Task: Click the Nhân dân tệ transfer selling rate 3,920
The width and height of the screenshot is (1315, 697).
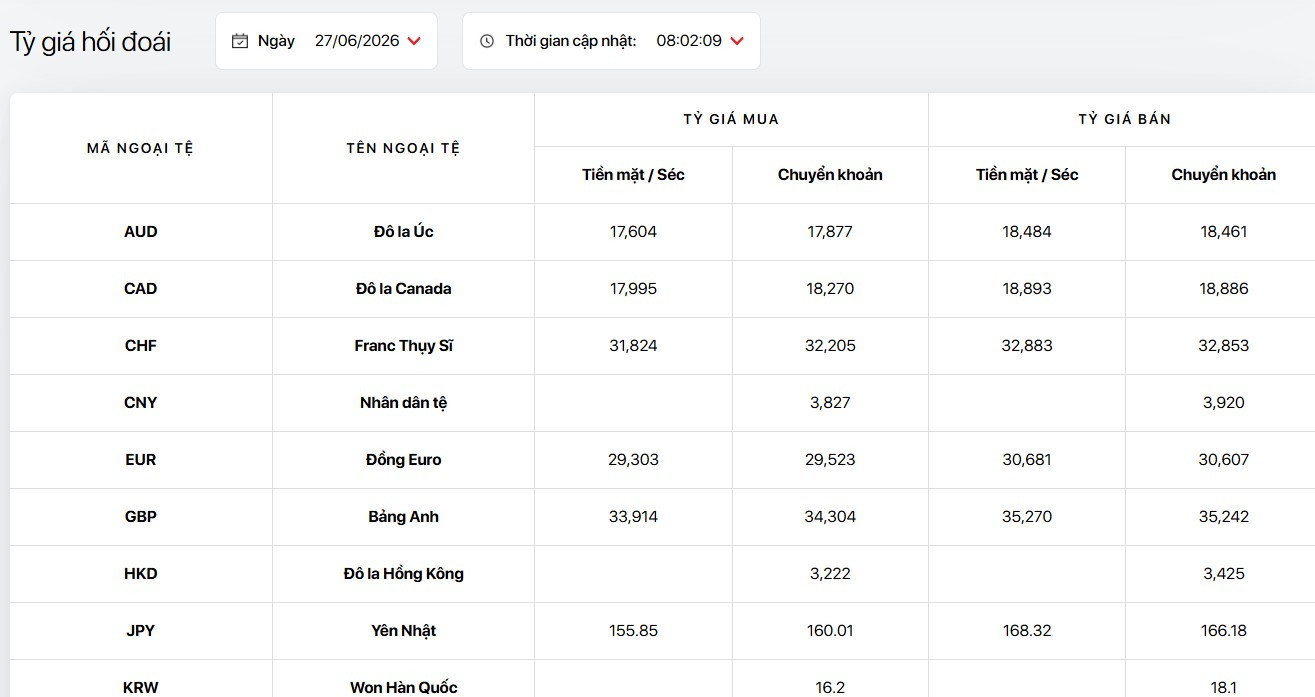Action: coord(1224,403)
